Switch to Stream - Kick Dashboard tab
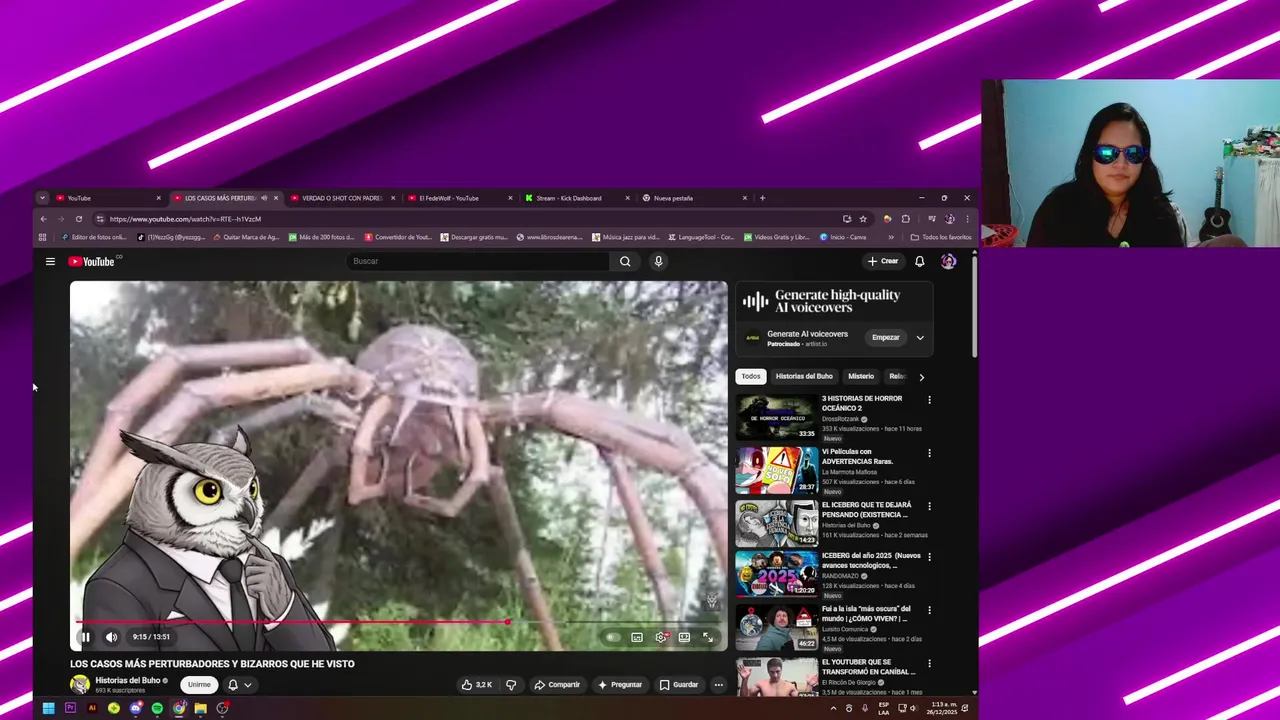This screenshot has width=1280, height=720. pyautogui.click(x=577, y=198)
